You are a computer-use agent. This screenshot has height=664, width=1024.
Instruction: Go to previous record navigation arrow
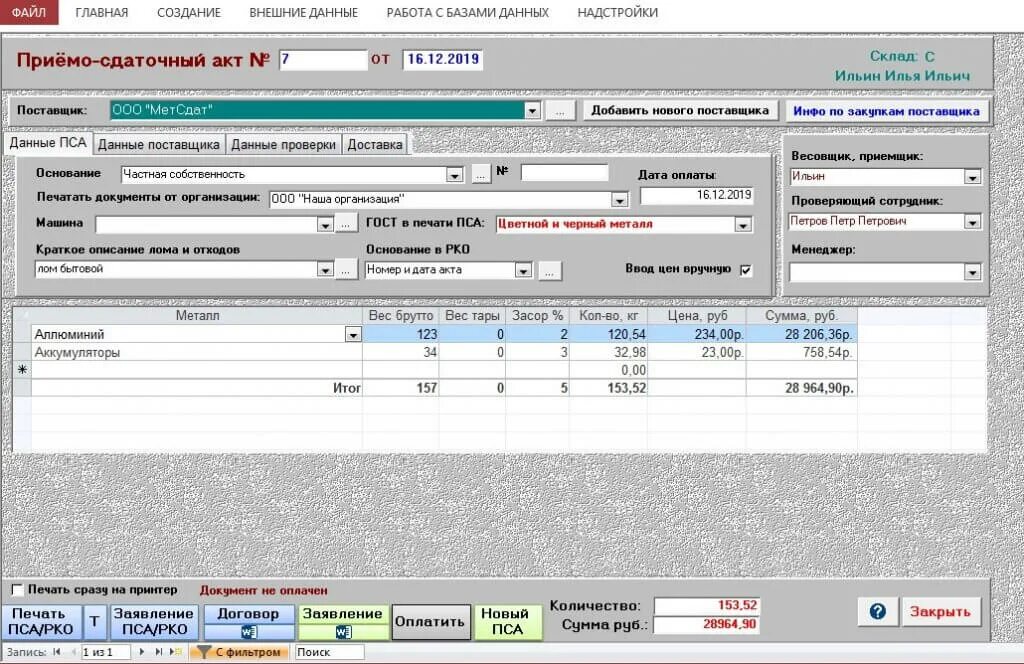tap(73, 652)
